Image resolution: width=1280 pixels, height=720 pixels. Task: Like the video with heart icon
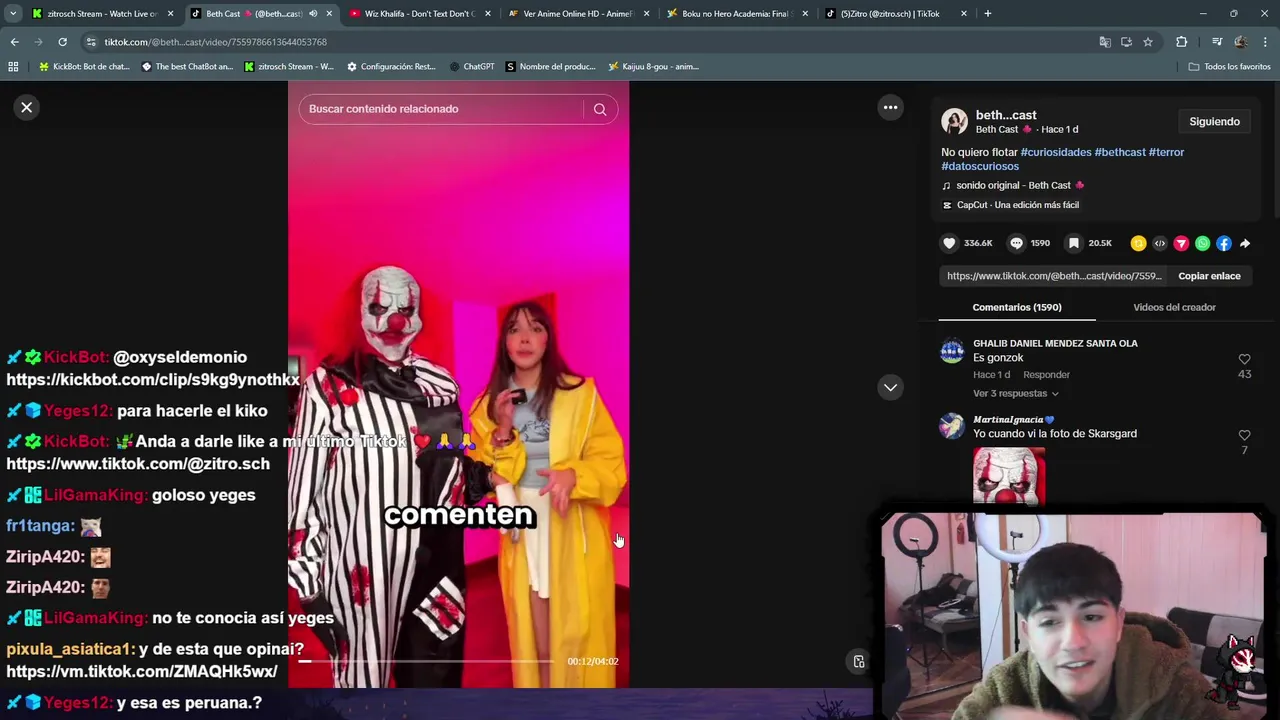tap(949, 243)
